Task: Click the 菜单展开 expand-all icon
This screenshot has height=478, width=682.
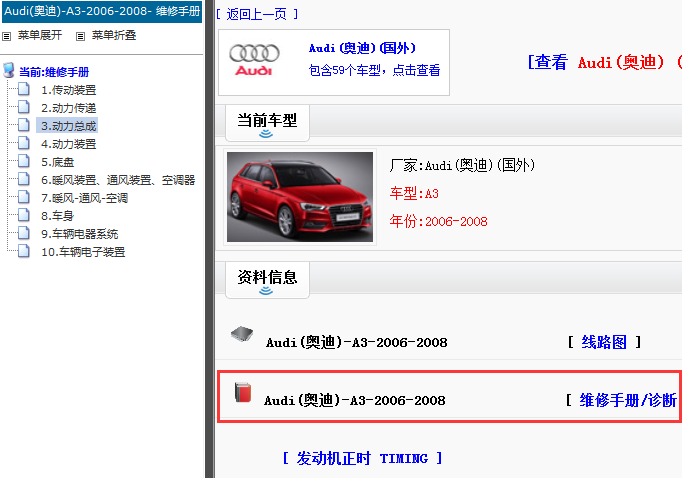Action: (7, 37)
